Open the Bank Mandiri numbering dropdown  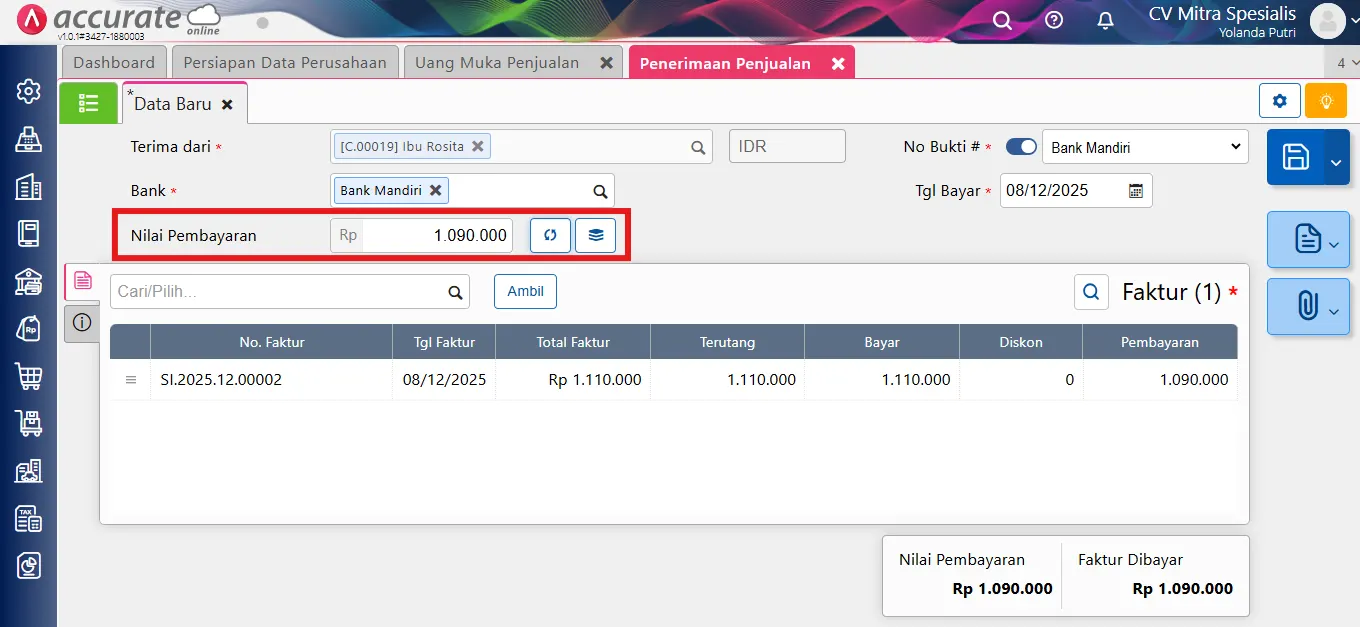pyautogui.click(x=1144, y=147)
